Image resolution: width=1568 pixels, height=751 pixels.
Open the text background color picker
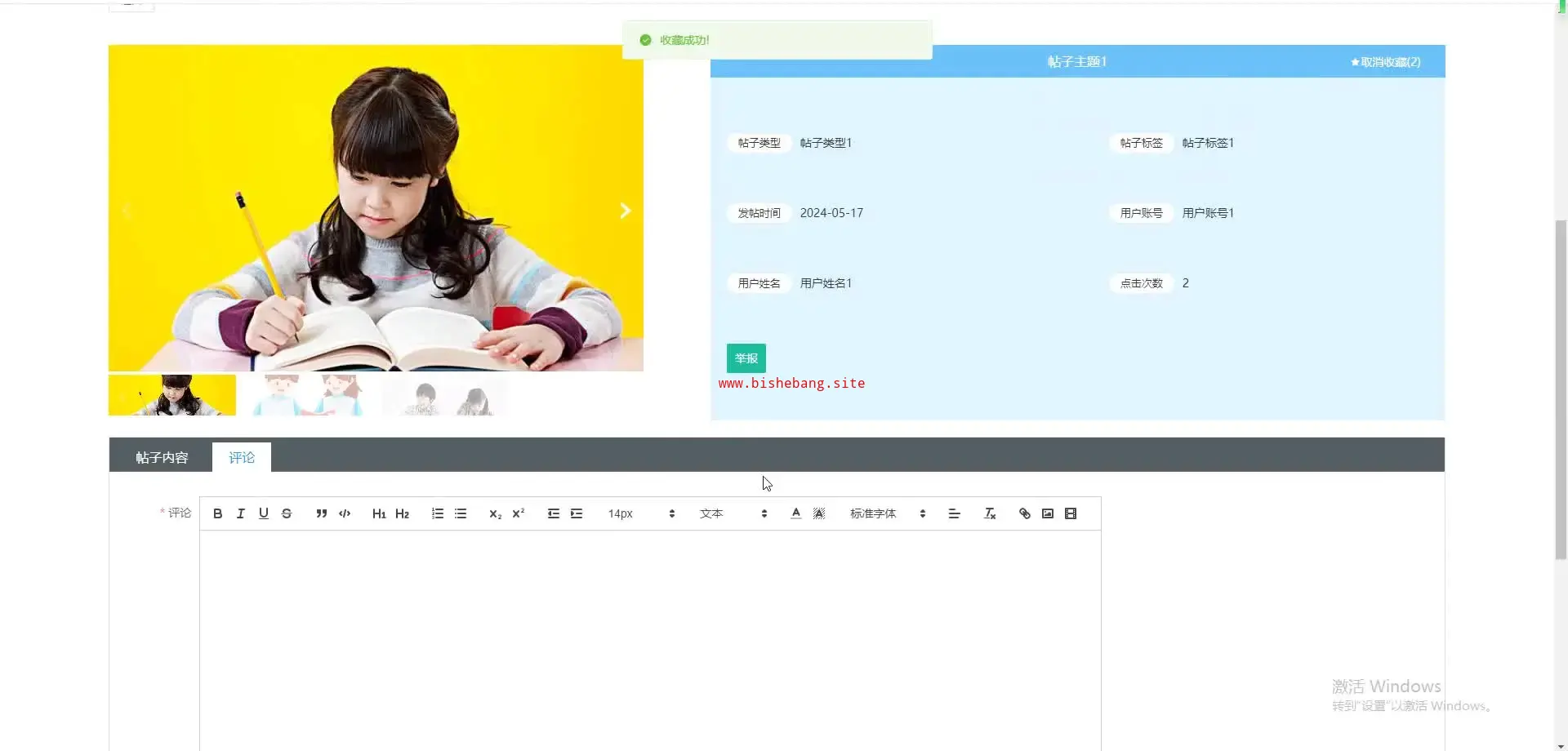tap(819, 513)
